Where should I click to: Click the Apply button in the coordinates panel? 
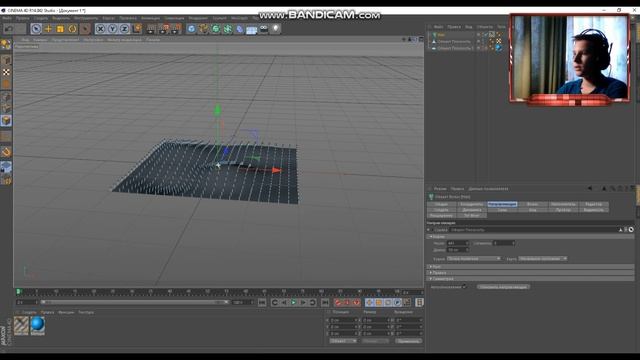tap(408, 341)
